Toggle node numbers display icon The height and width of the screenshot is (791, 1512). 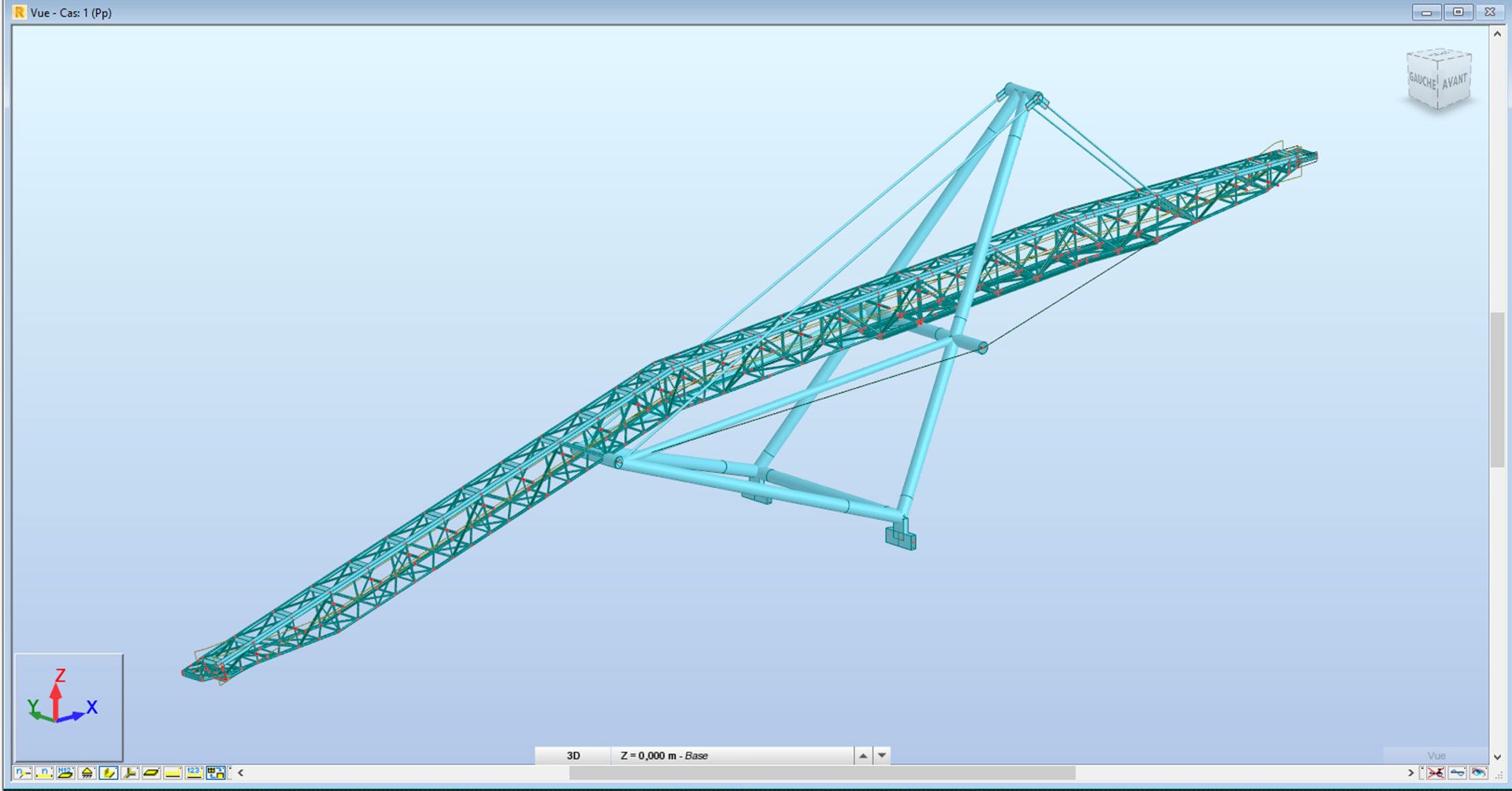(23, 773)
